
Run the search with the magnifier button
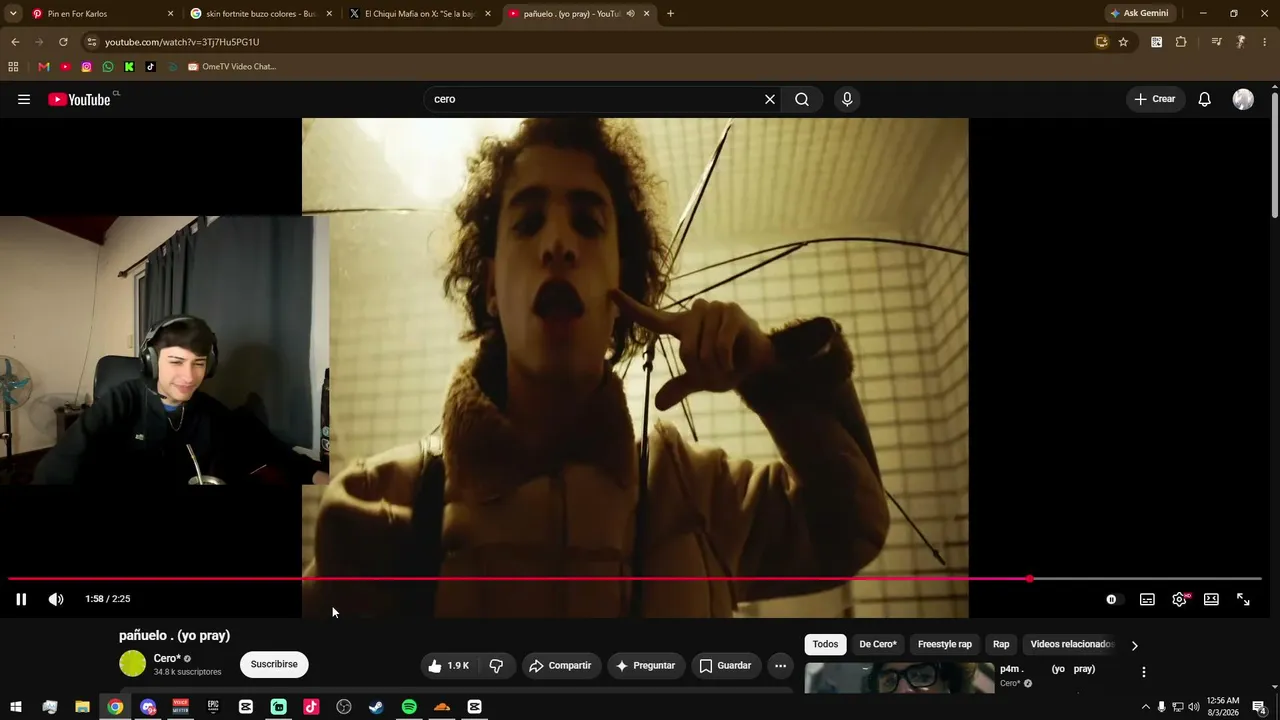pos(802,99)
